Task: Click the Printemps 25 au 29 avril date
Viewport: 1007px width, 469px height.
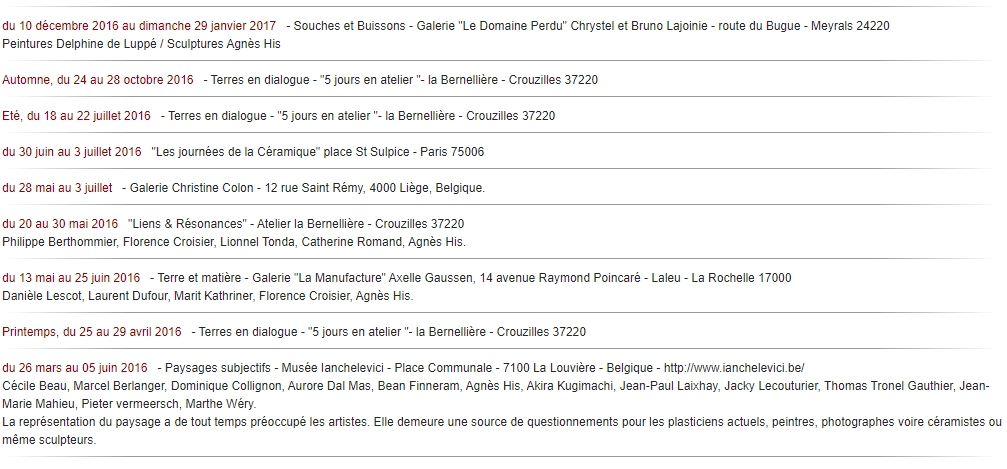Action: pyautogui.click(x=92, y=332)
